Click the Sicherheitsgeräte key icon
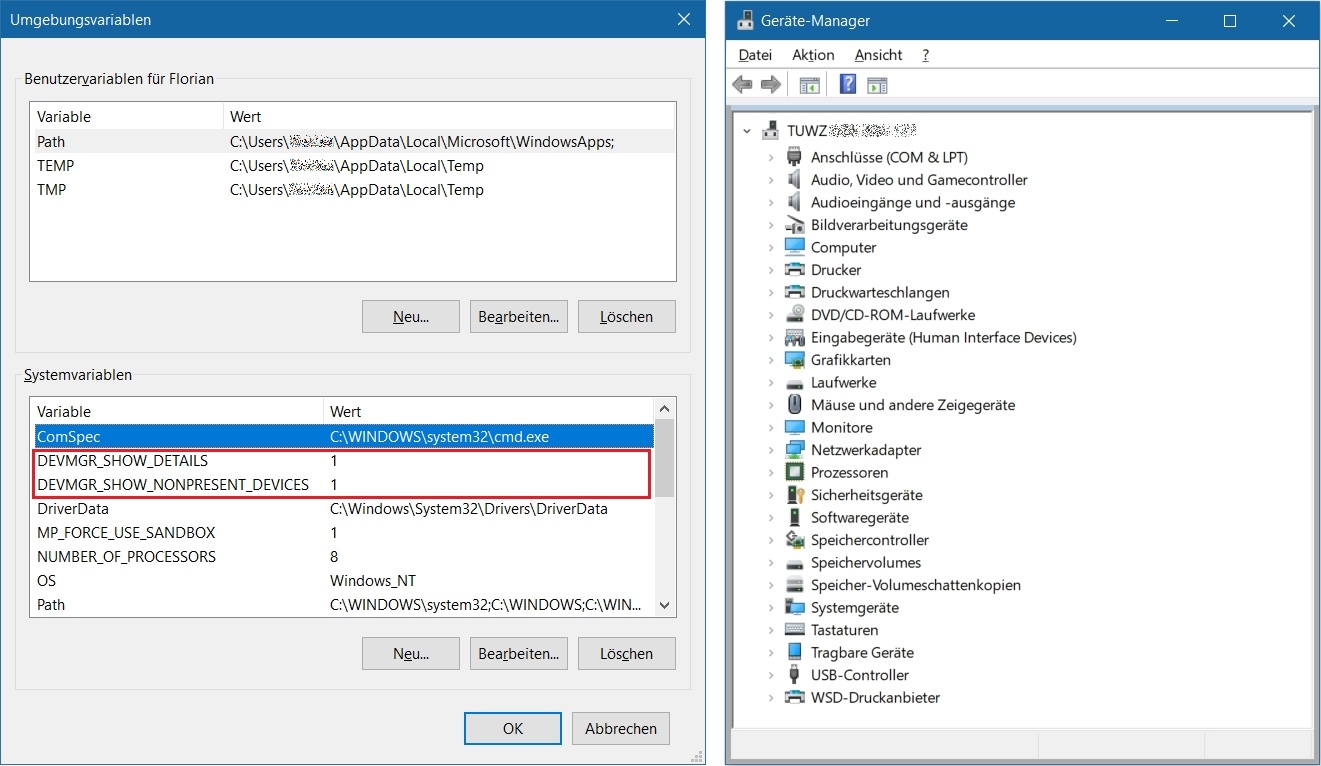This screenshot has height=766, width=1321. [795, 495]
